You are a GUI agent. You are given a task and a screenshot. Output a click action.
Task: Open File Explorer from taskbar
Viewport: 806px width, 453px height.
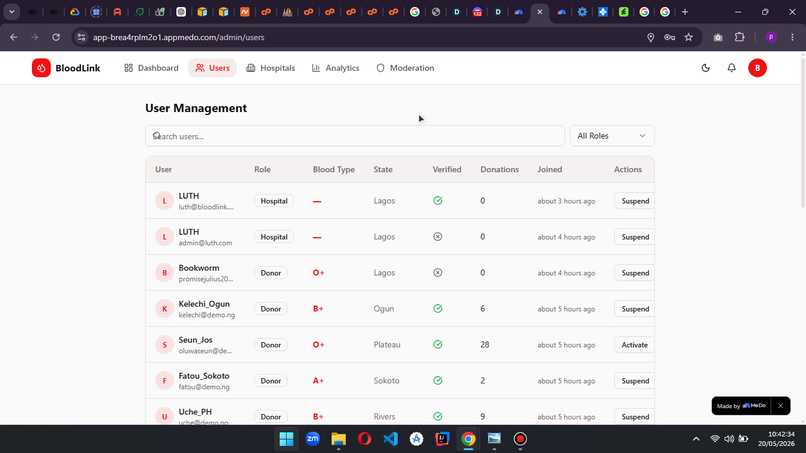[338, 439]
